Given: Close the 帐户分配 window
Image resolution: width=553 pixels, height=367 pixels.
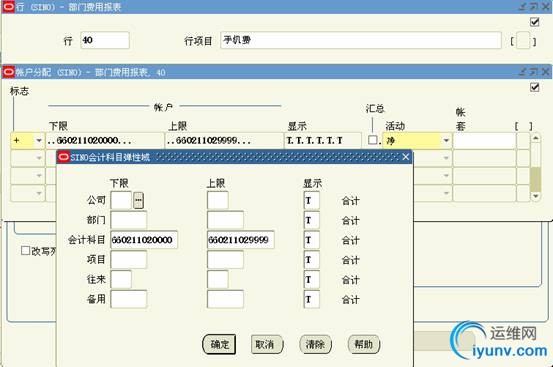Looking at the screenshot, I should (545, 72).
